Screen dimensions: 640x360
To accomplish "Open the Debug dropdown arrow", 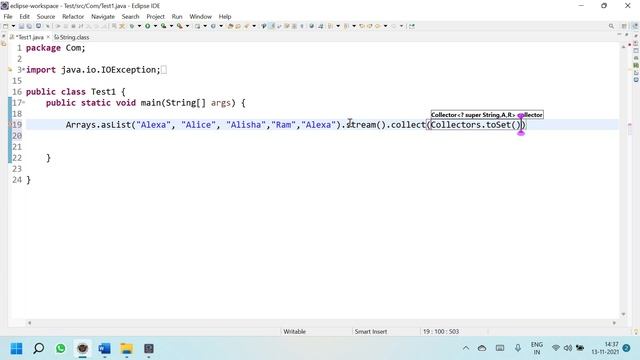I will pos(139,26).
